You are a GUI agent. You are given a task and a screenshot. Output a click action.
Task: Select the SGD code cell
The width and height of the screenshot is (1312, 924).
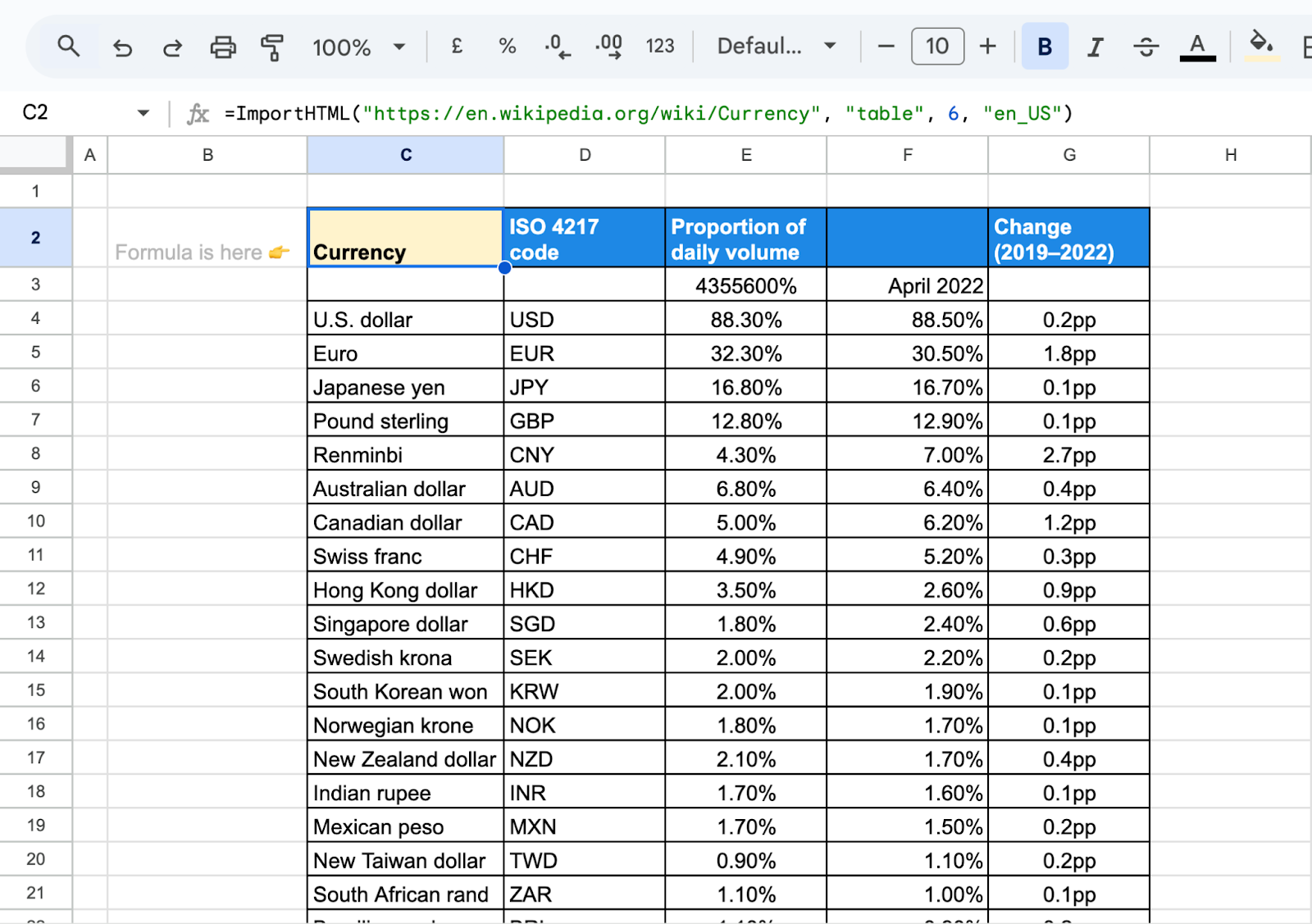click(585, 623)
